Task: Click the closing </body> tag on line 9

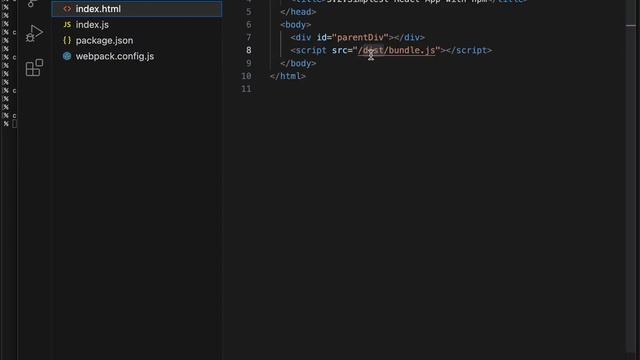Action: pyautogui.click(x=298, y=63)
